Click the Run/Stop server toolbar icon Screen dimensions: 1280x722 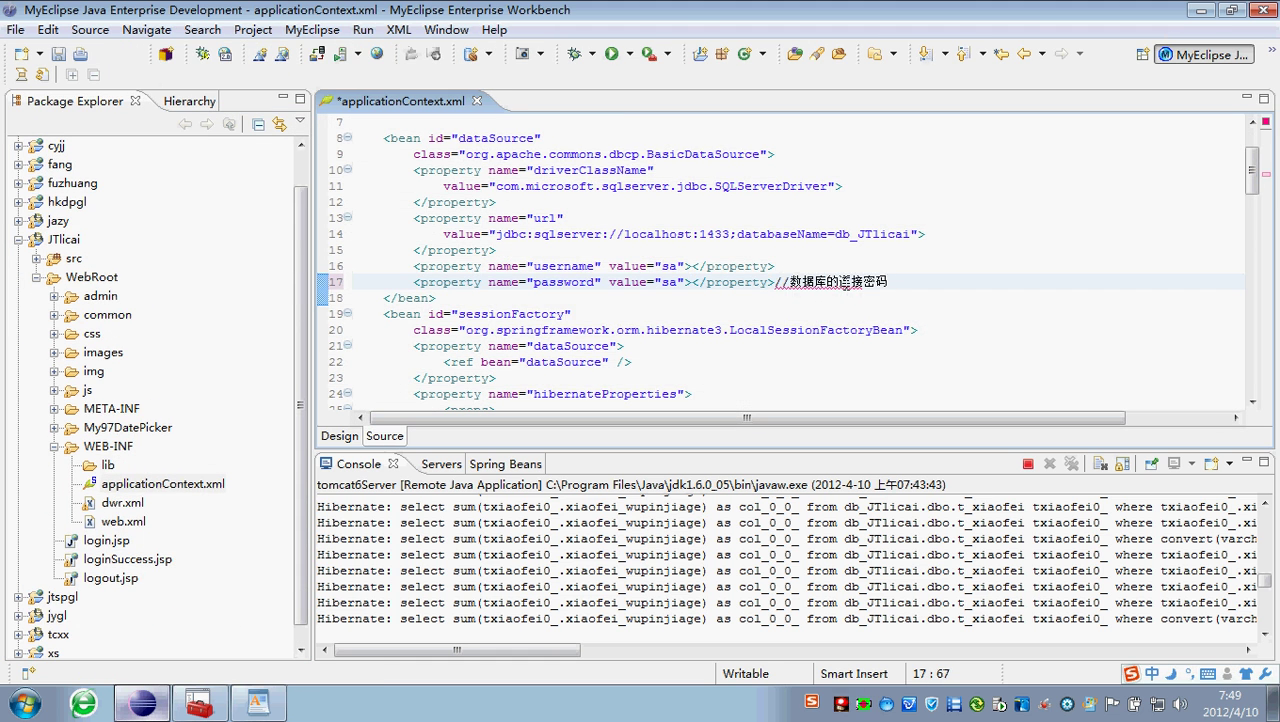click(341, 54)
